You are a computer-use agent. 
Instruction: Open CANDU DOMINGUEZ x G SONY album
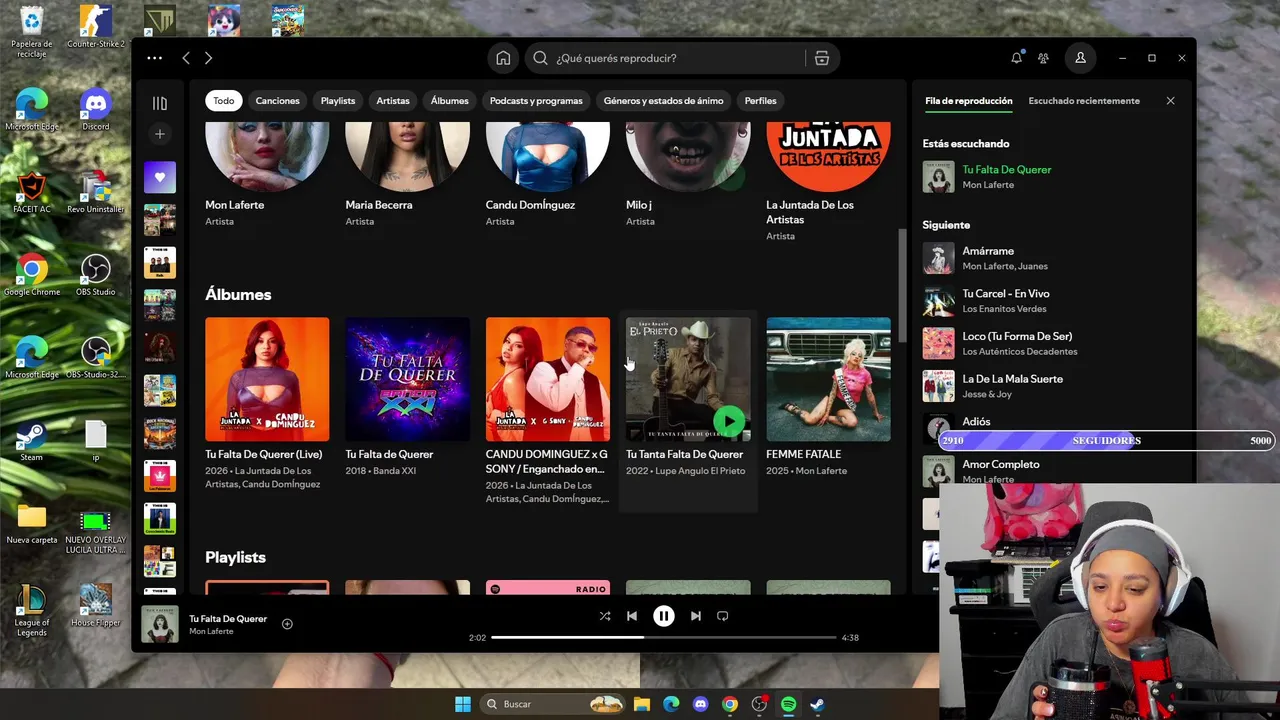click(548, 379)
